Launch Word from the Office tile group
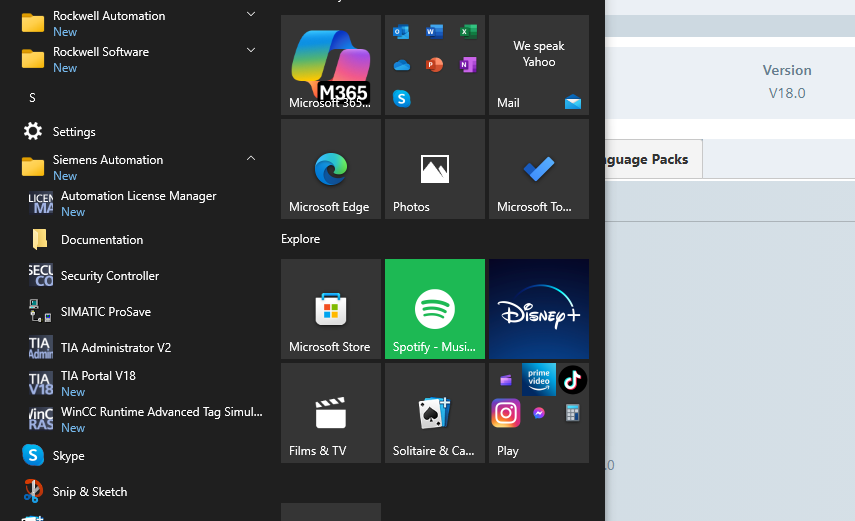The image size is (855, 521). [435, 32]
